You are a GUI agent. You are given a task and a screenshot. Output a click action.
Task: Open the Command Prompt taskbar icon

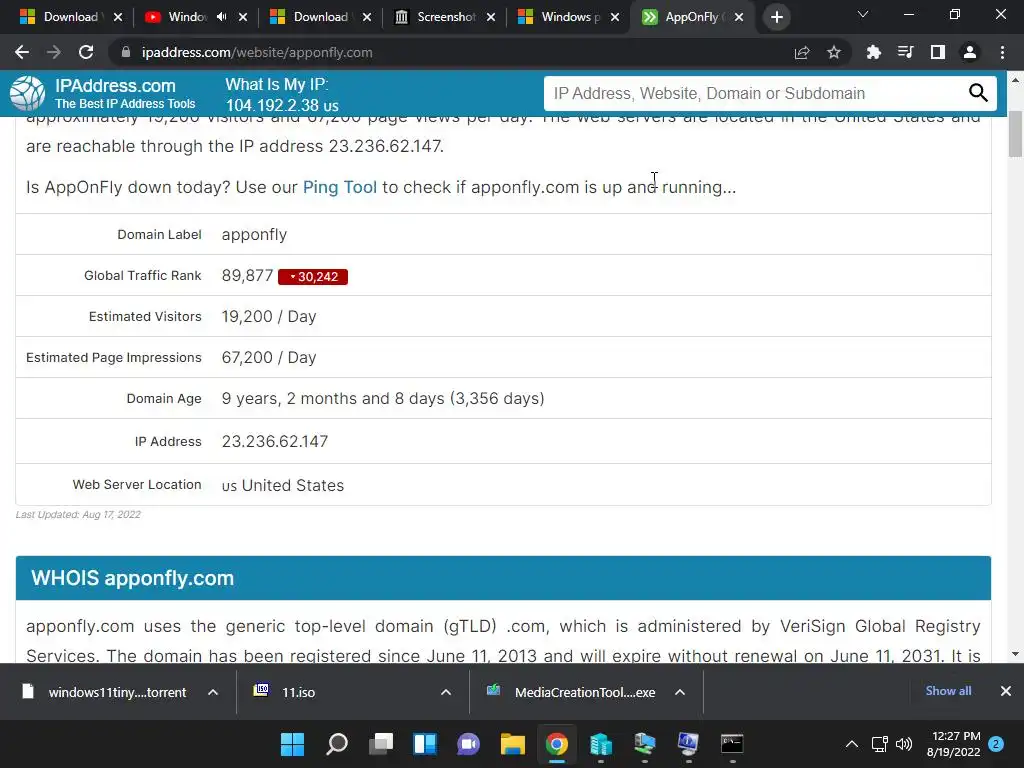pos(732,744)
